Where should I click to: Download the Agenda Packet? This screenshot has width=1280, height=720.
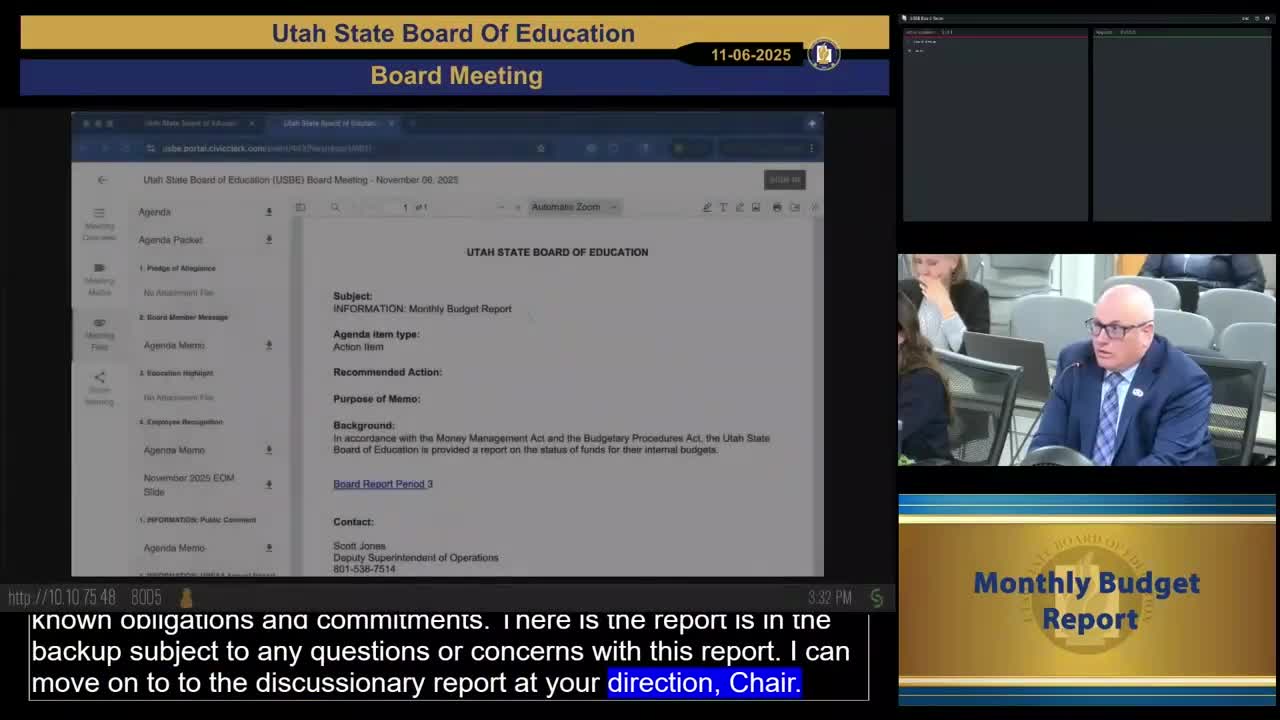pyautogui.click(x=268, y=240)
